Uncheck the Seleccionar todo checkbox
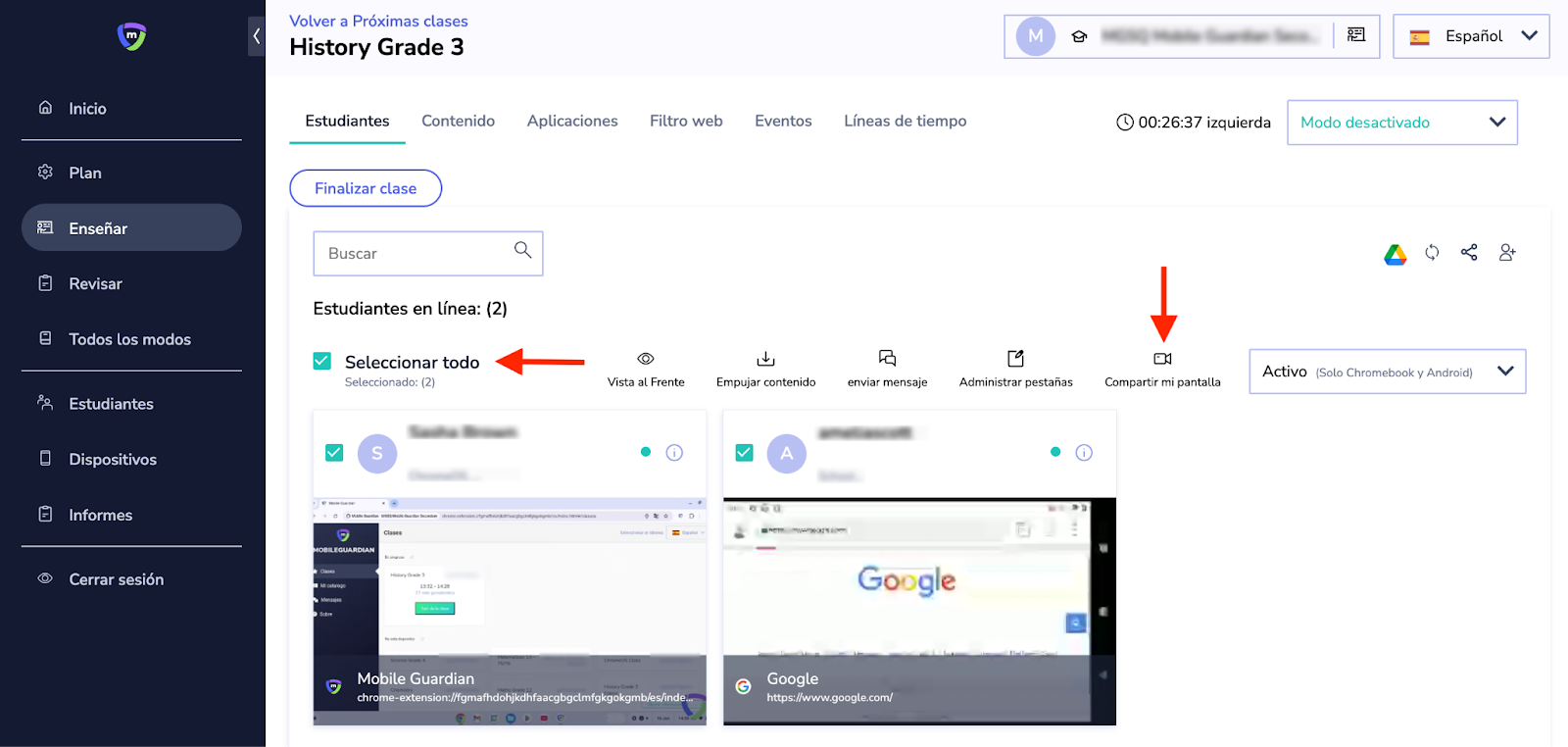This screenshot has width=1568, height=747. point(322,362)
